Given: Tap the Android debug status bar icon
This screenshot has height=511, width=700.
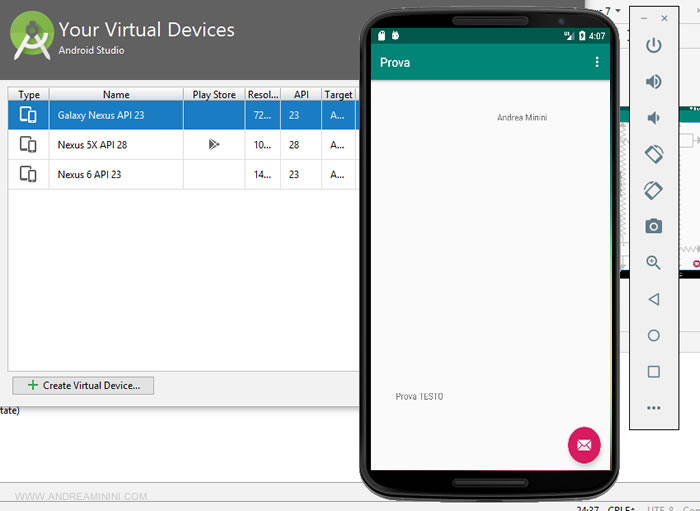Looking at the screenshot, I should pyautogui.click(x=396, y=35).
